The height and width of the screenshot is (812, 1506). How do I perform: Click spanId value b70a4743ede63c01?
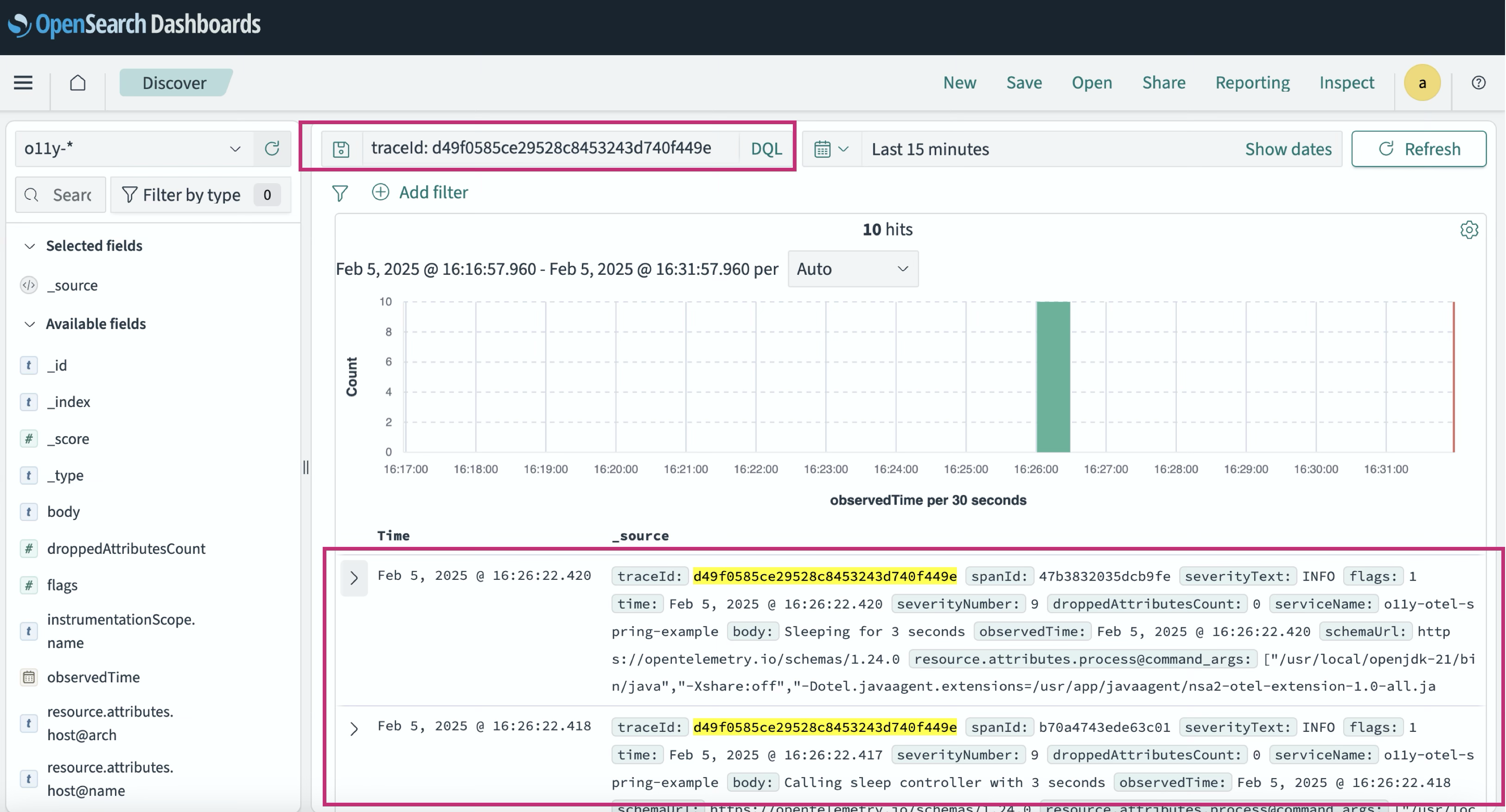[x=1104, y=727]
